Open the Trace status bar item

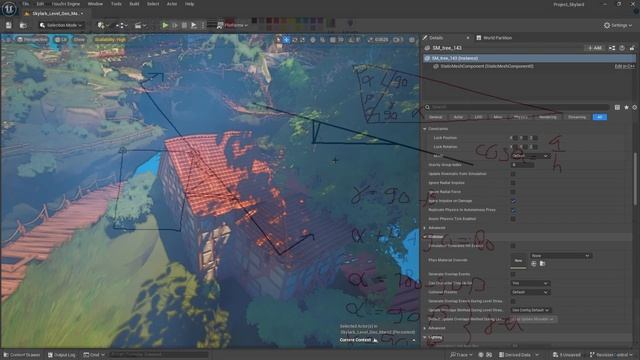tap(461, 355)
